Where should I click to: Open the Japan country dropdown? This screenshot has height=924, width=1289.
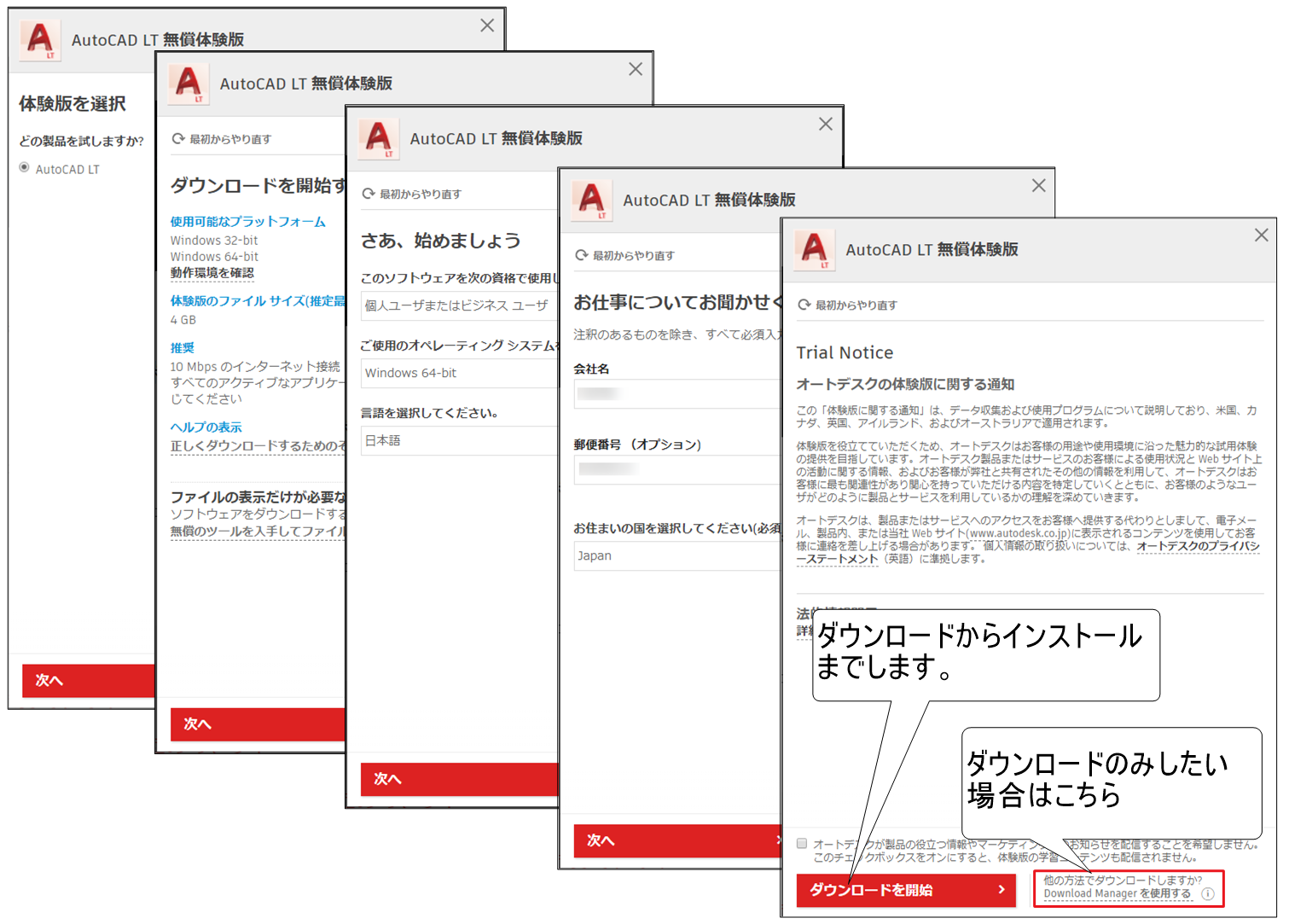(x=678, y=555)
